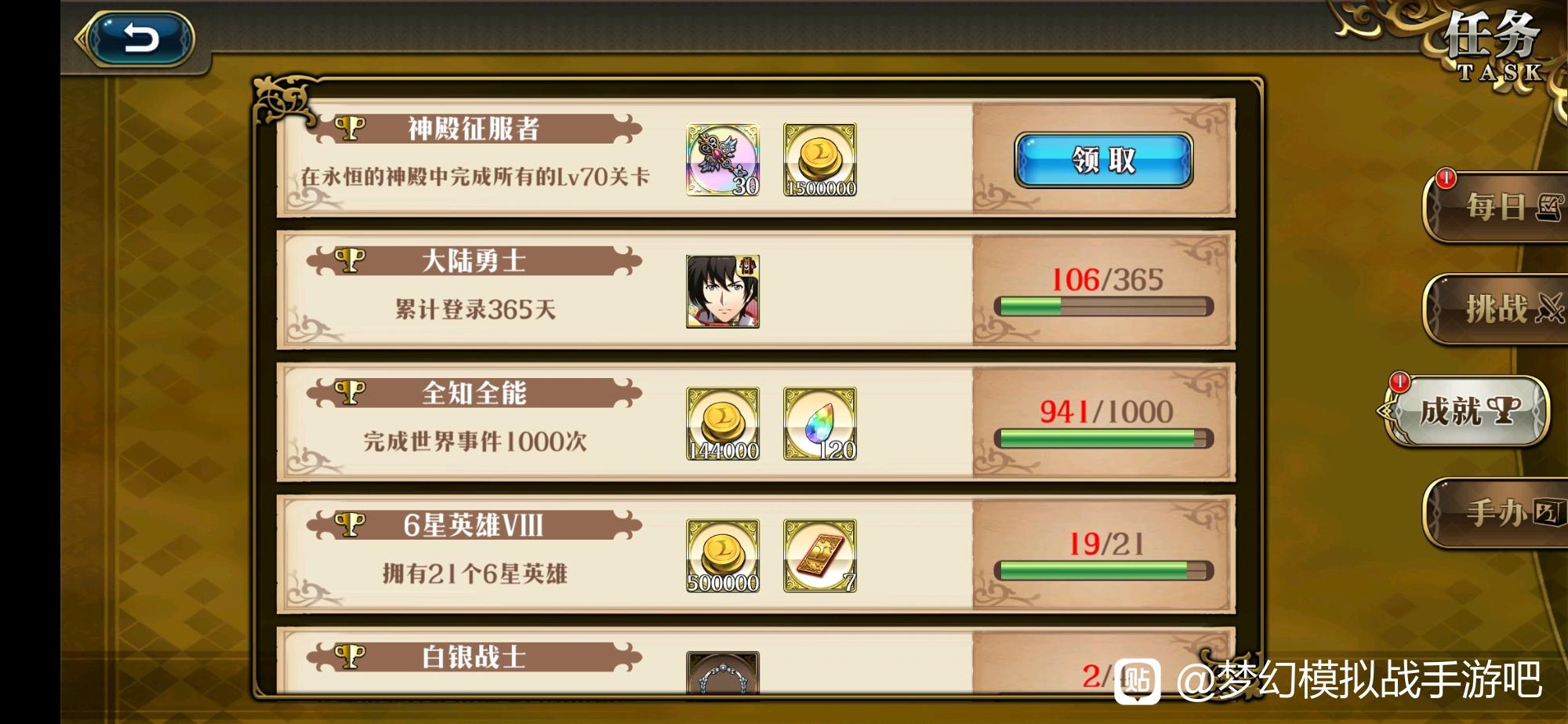Tap the 144000 gold coin reward icon
Image resolution: width=1568 pixels, height=724 pixels.
[x=723, y=424]
